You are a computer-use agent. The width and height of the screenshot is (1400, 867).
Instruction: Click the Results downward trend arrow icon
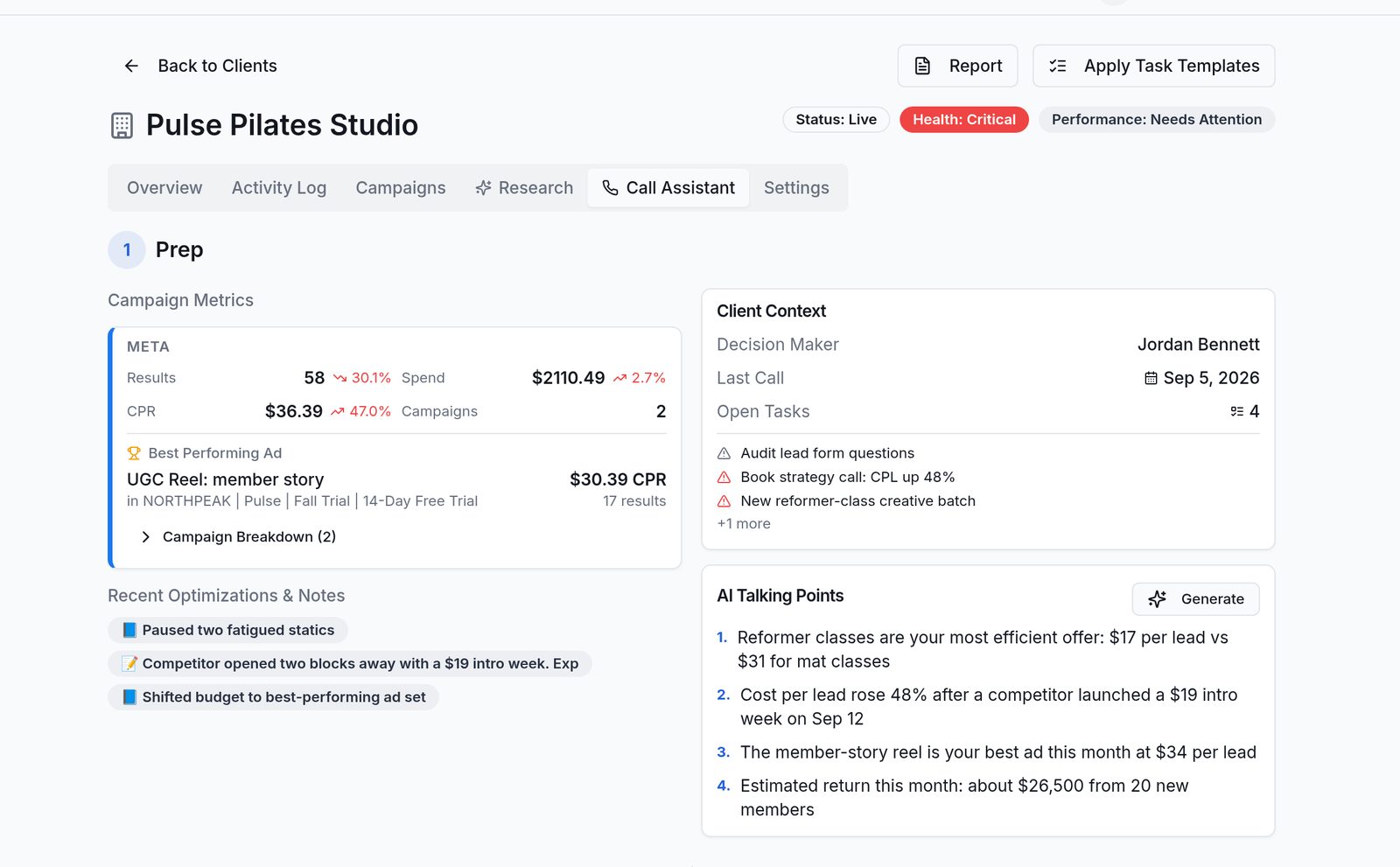coord(340,378)
